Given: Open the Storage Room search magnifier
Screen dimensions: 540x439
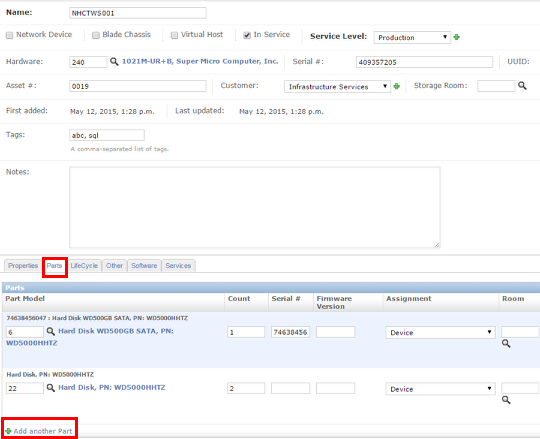Looking at the screenshot, I should click(522, 85).
